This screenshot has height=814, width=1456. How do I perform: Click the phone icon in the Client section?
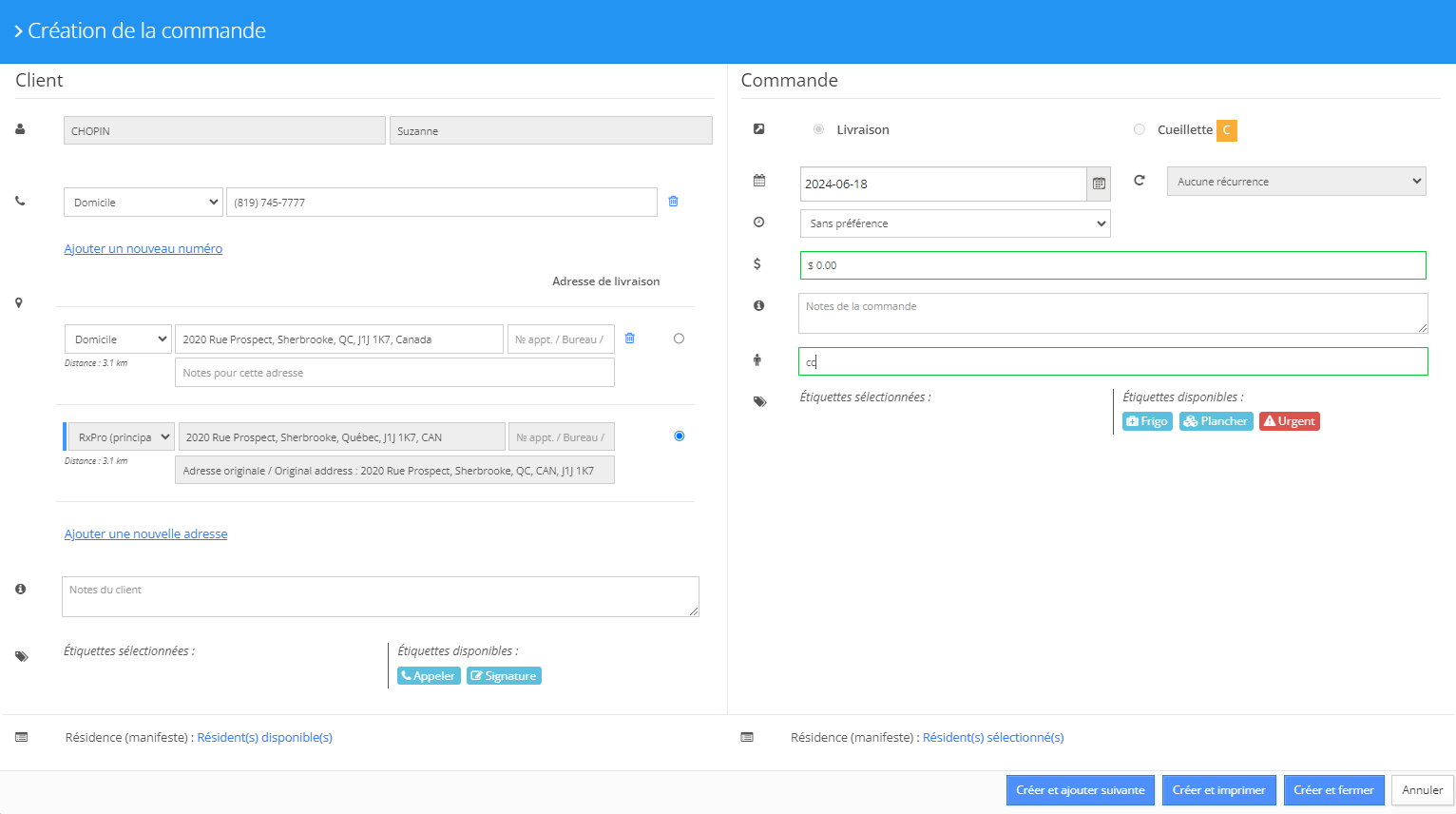20,201
